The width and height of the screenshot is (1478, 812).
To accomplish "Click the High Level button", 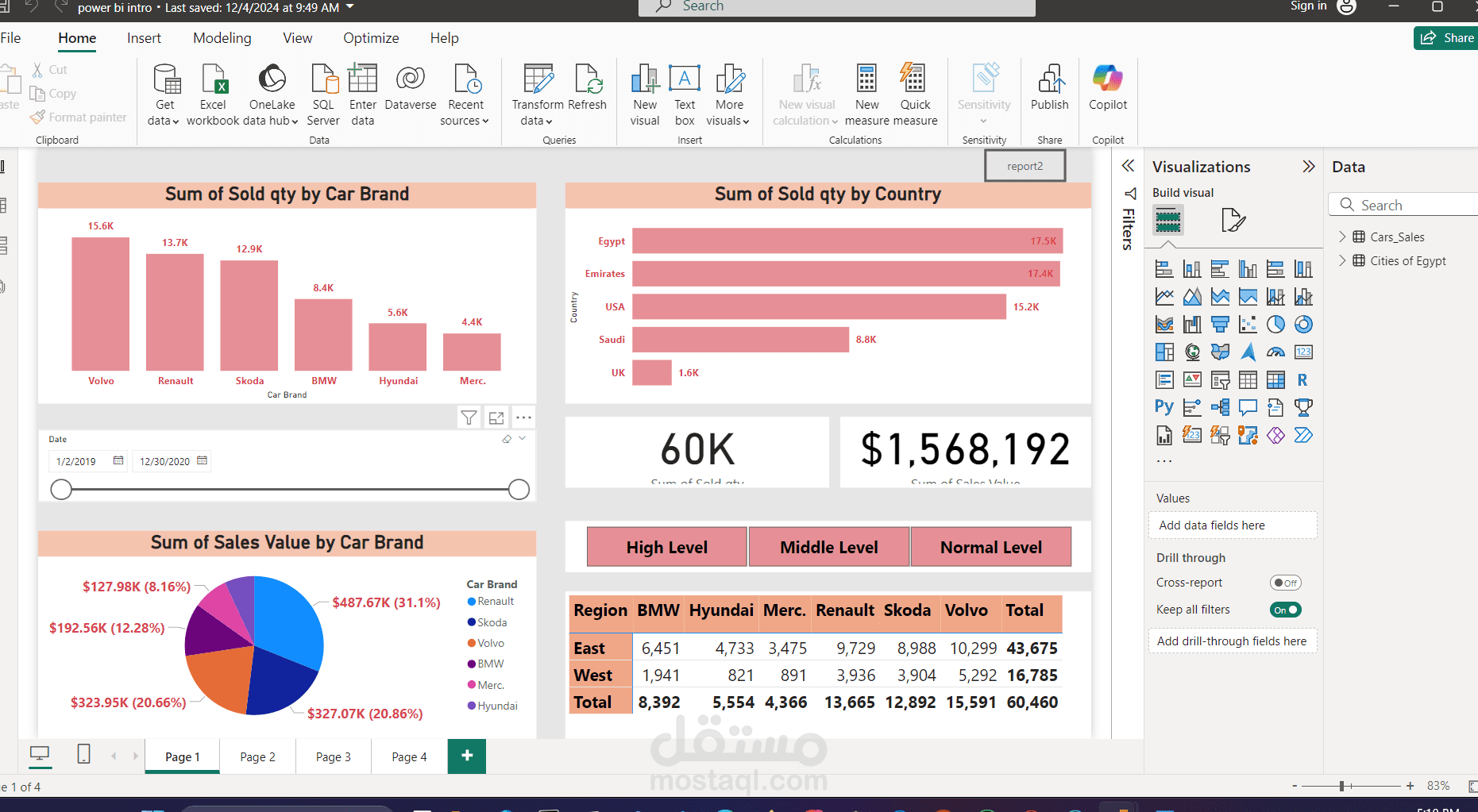I will click(x=667, y=547).
